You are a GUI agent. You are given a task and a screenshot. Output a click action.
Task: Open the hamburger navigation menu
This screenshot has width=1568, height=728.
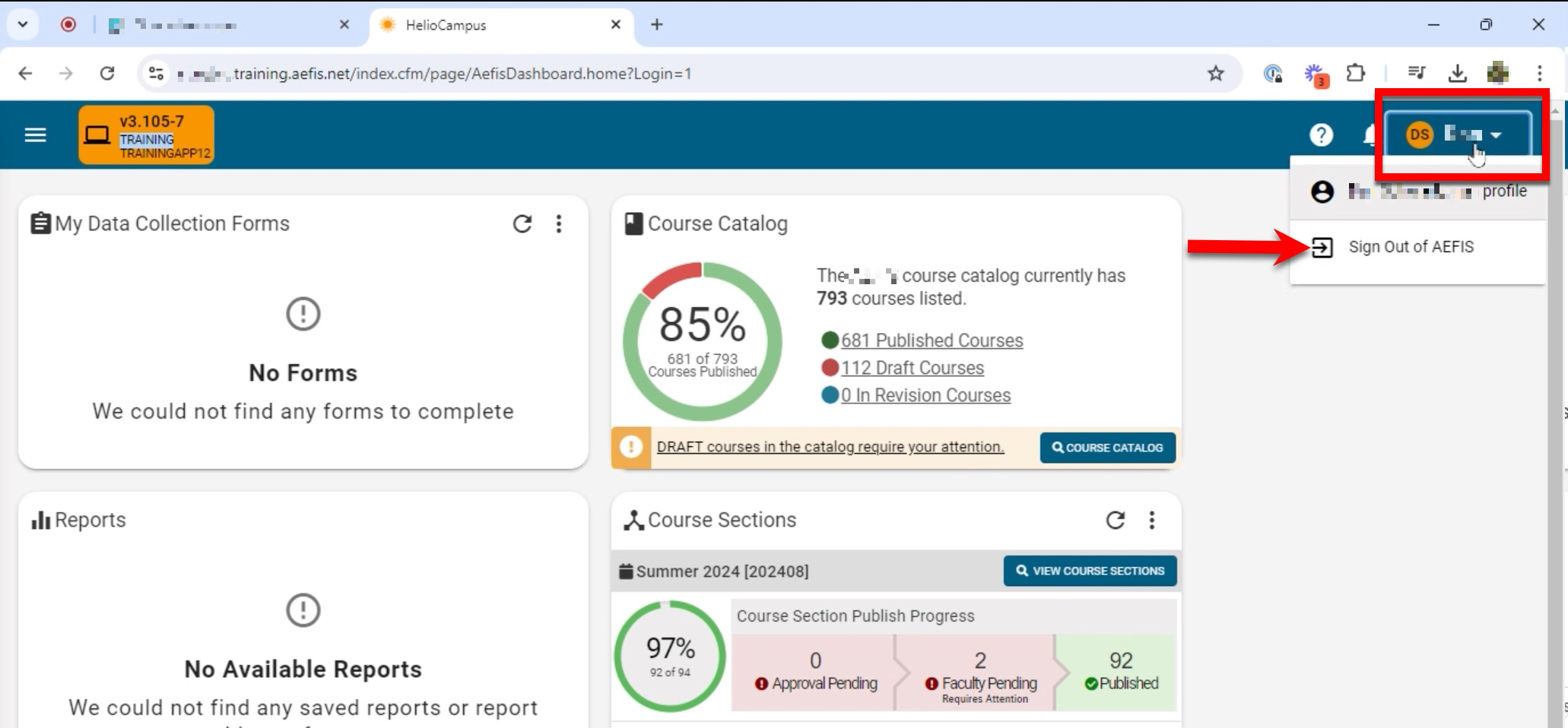pyautogui.click(x=35, y=135)
